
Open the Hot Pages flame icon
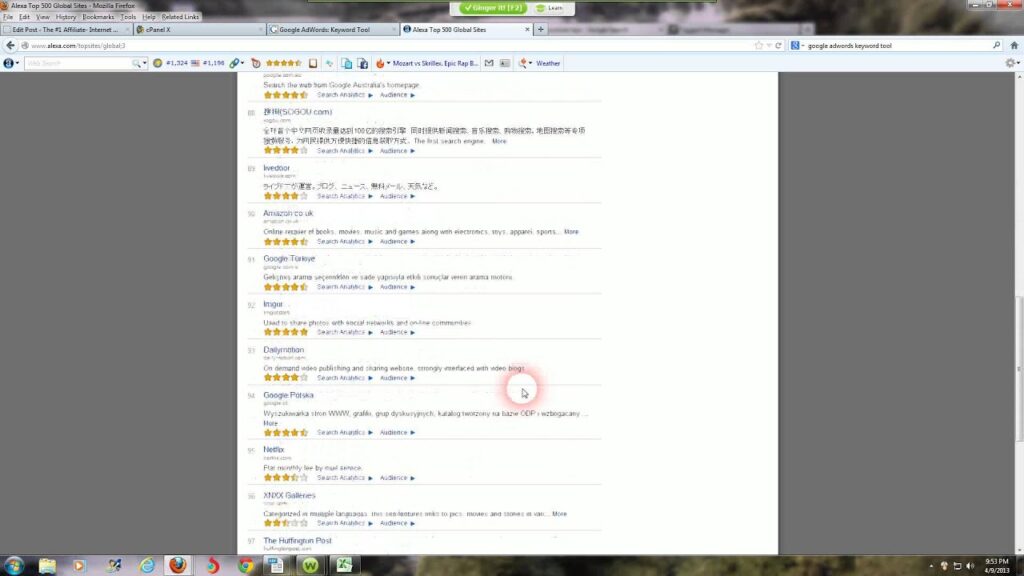380,63
